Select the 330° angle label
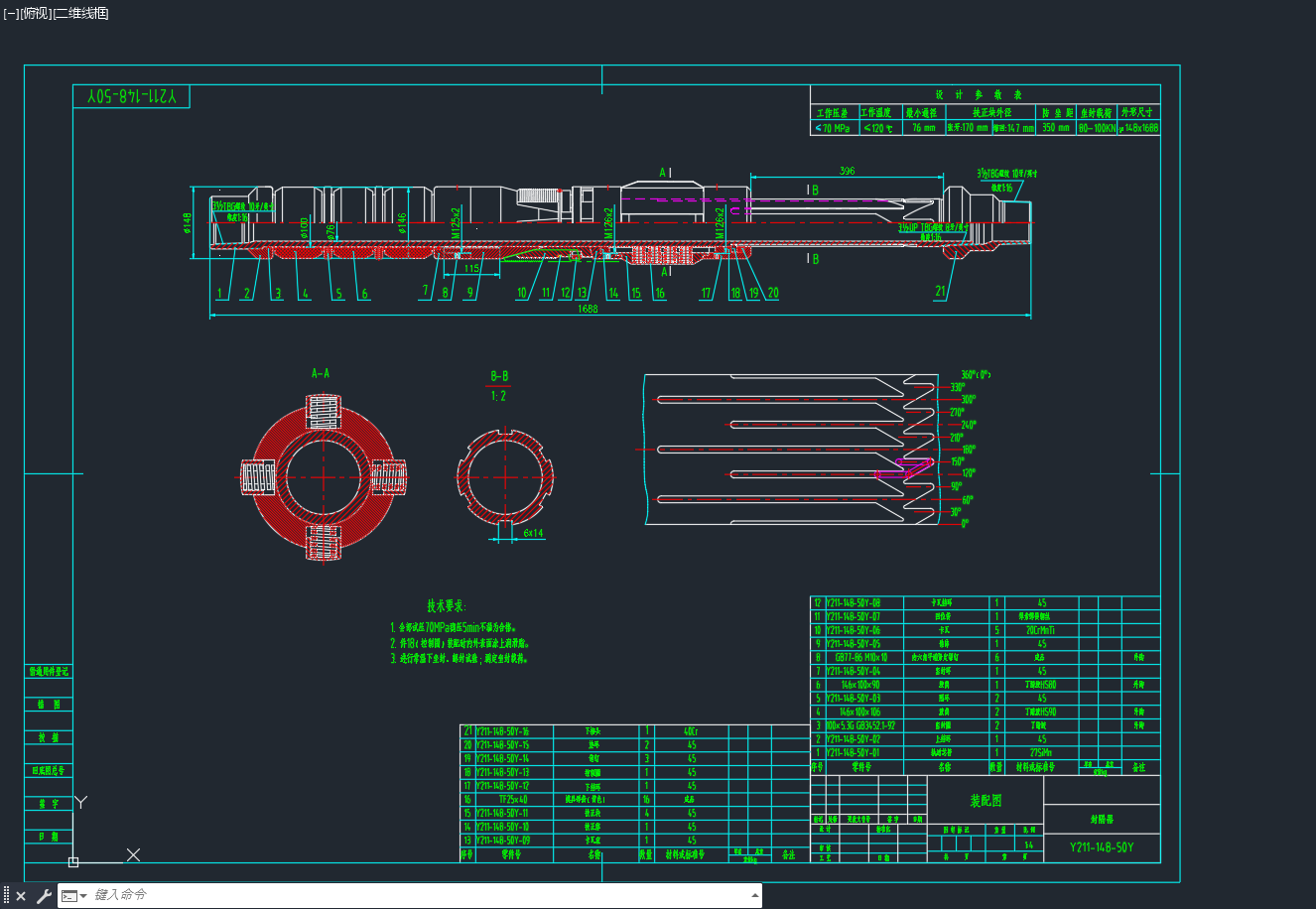 tap(958, 387)
